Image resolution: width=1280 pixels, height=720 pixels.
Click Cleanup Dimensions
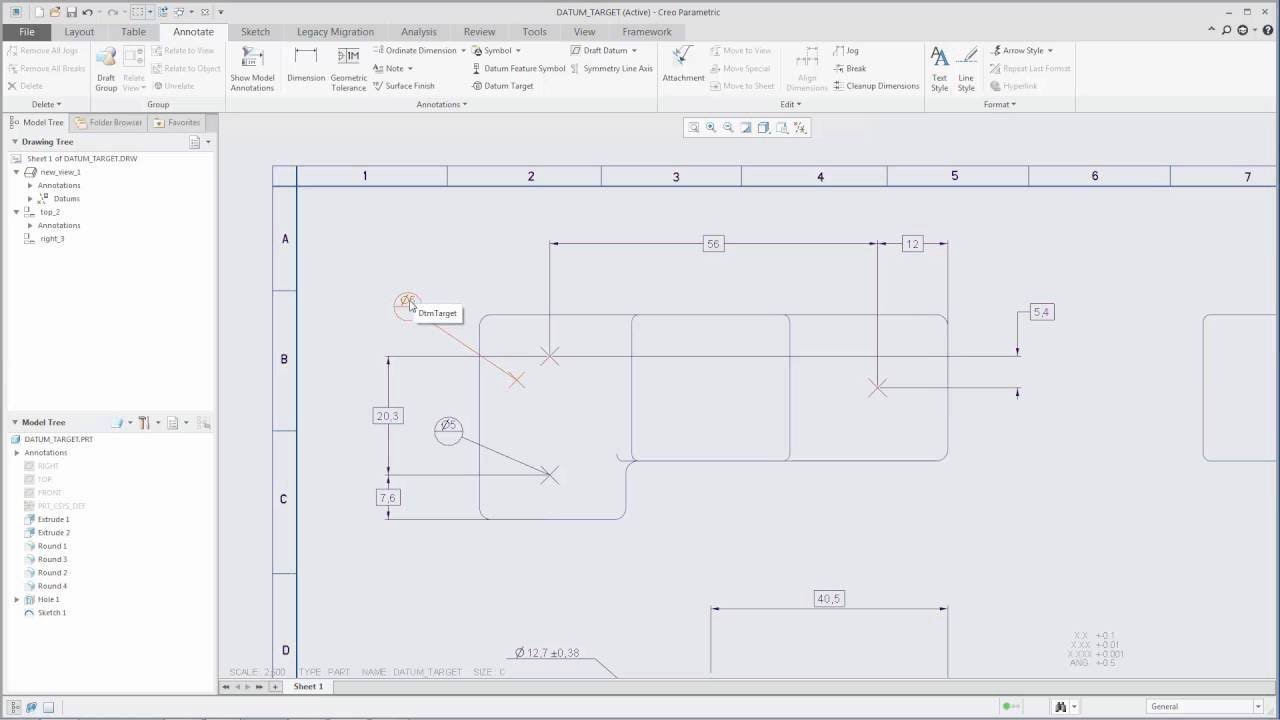click(876, 86)
